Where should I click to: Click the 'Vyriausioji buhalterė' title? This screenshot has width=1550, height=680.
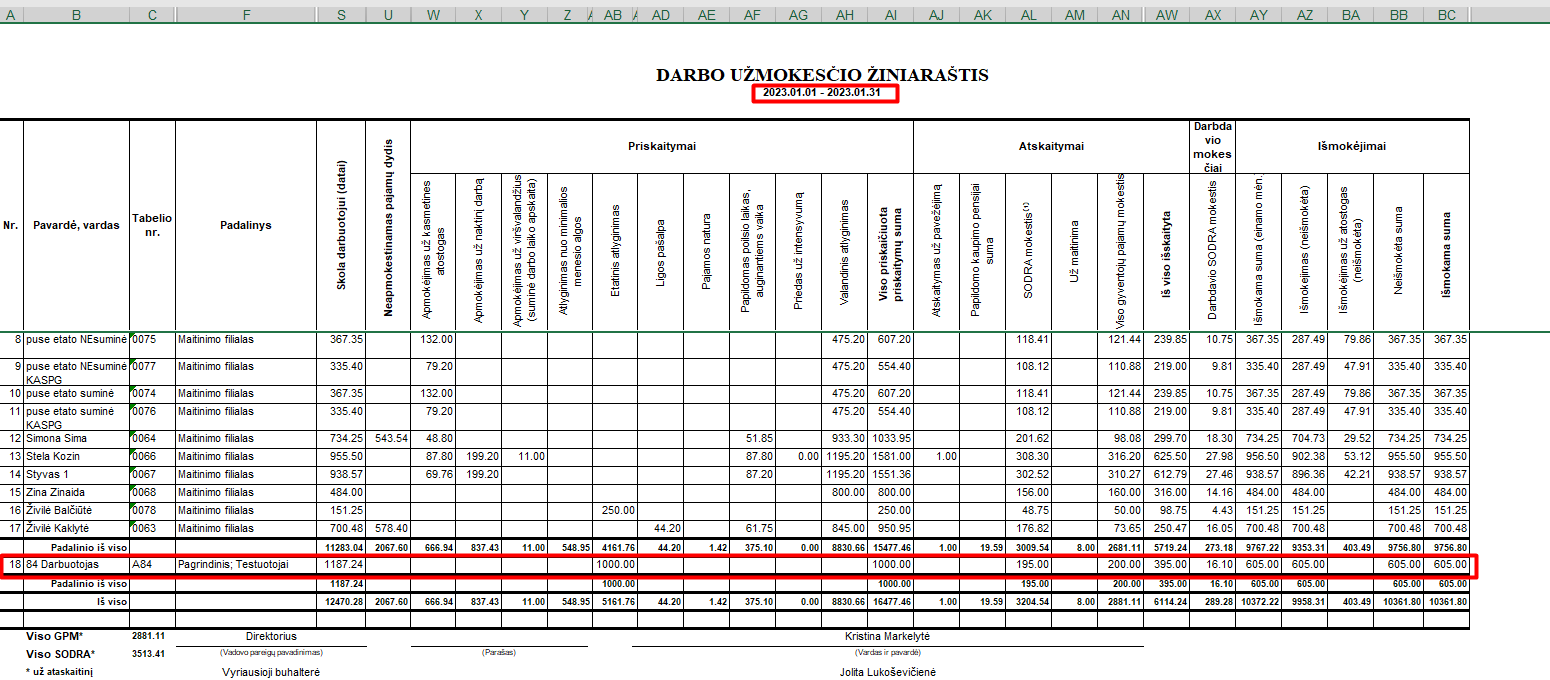click(x=270, y=673)
